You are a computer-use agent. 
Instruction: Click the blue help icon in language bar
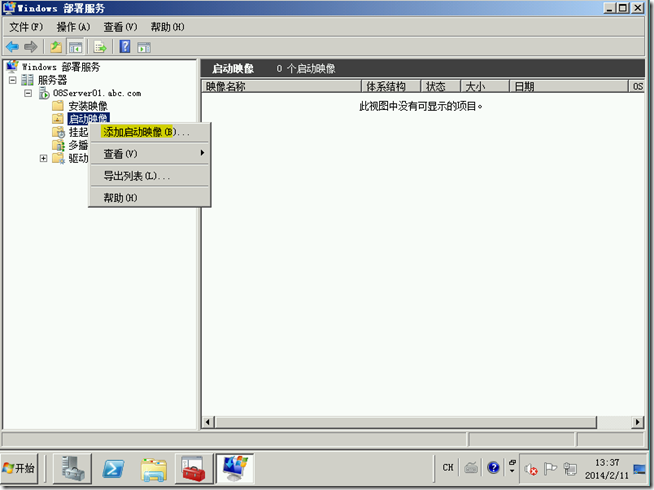tap(493, 467)
